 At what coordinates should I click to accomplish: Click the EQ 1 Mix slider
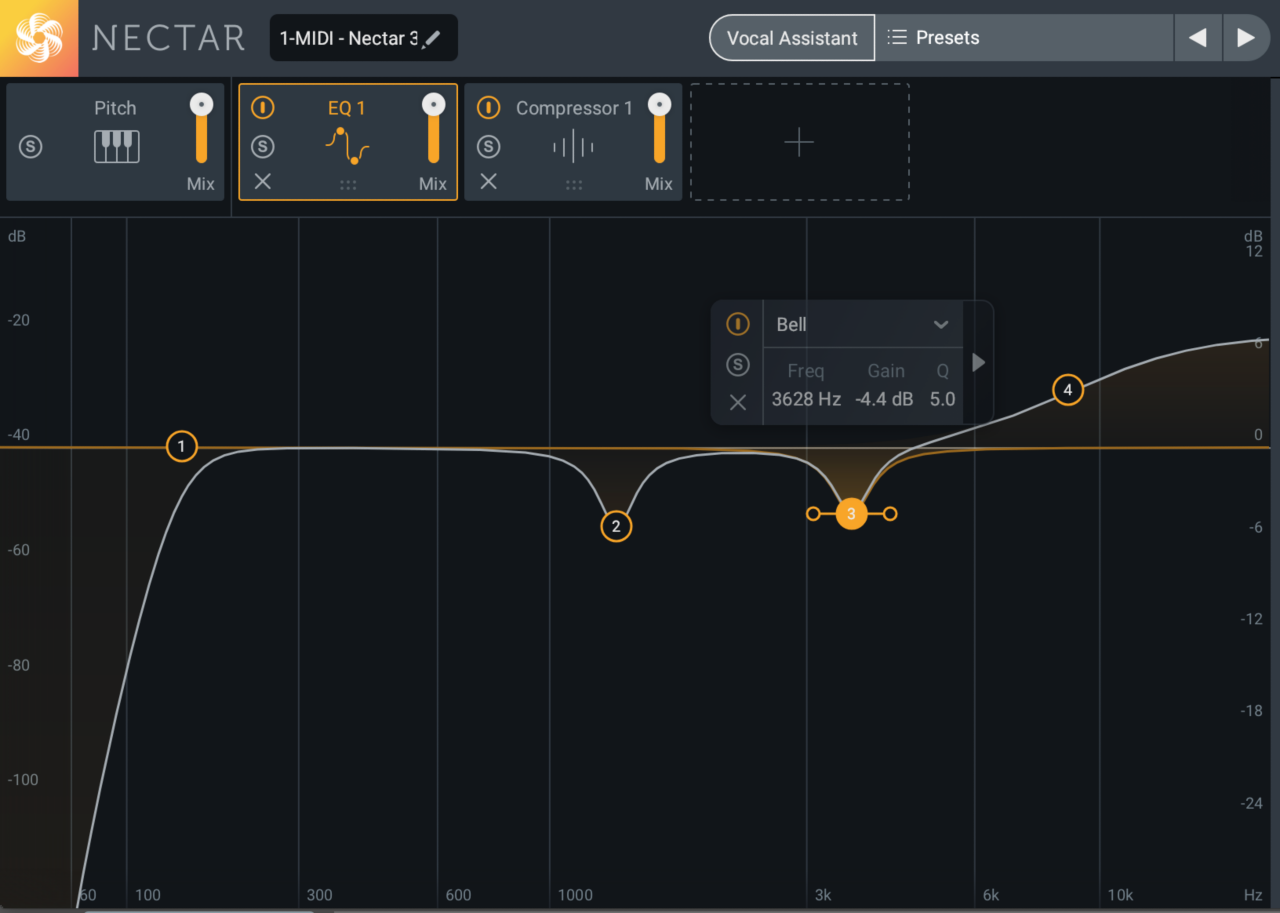coord(433,130)
